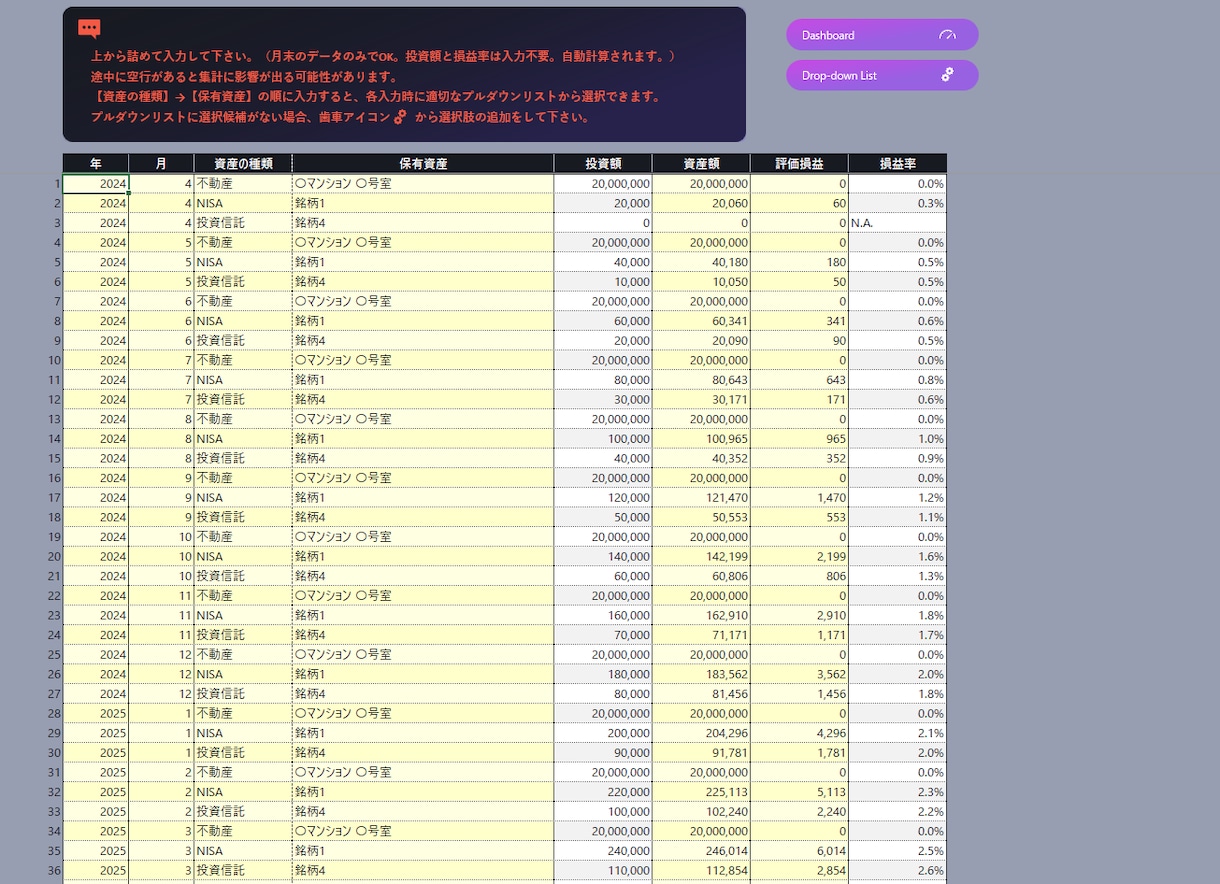The image size is (1220, 884).
Task: Select the cell showing 204,296
Action: (x=701, y=733)
